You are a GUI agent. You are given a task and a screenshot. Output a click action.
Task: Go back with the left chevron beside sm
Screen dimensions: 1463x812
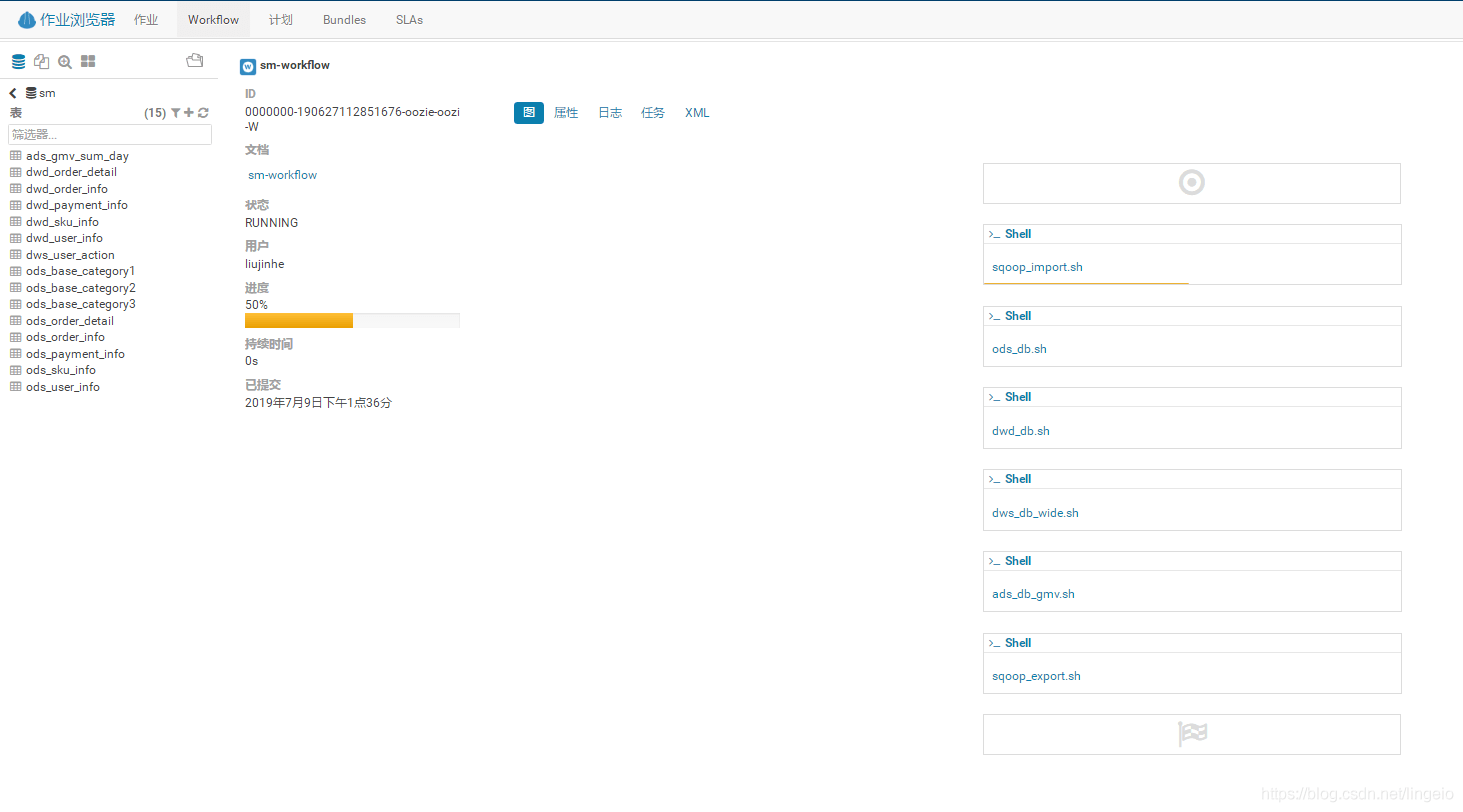13,93
